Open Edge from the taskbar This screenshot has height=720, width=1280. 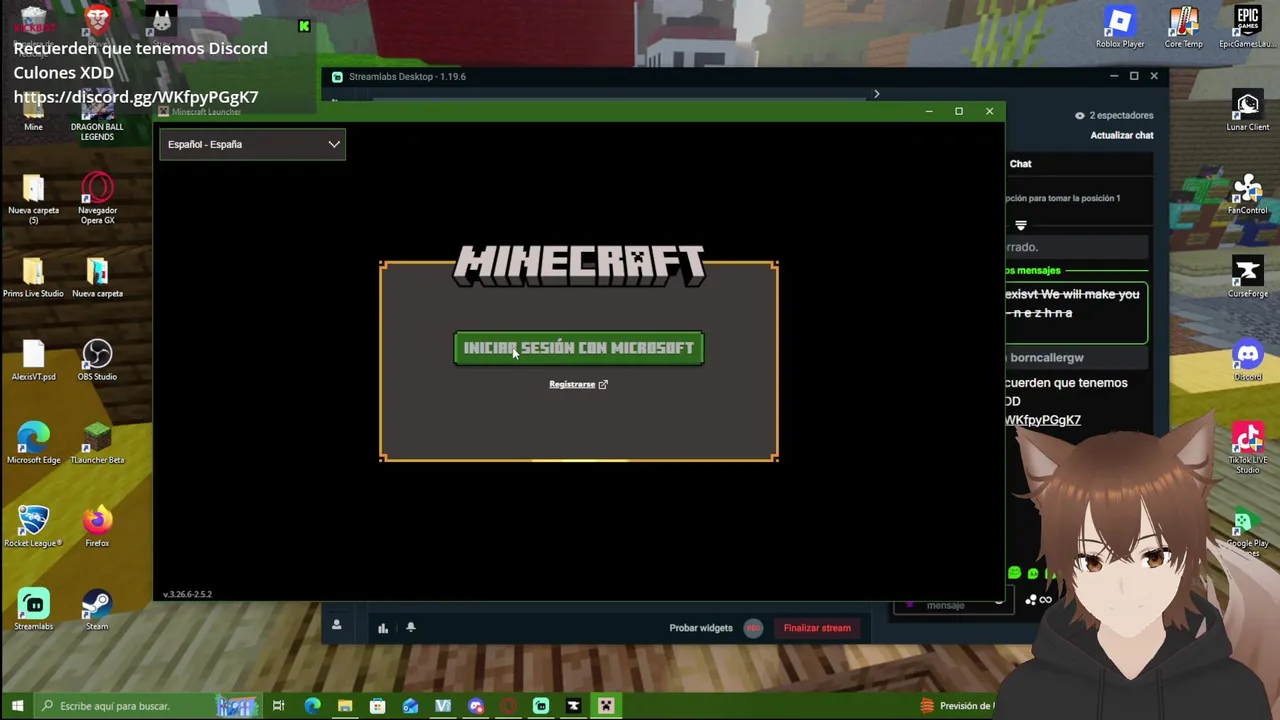(312, 706)
